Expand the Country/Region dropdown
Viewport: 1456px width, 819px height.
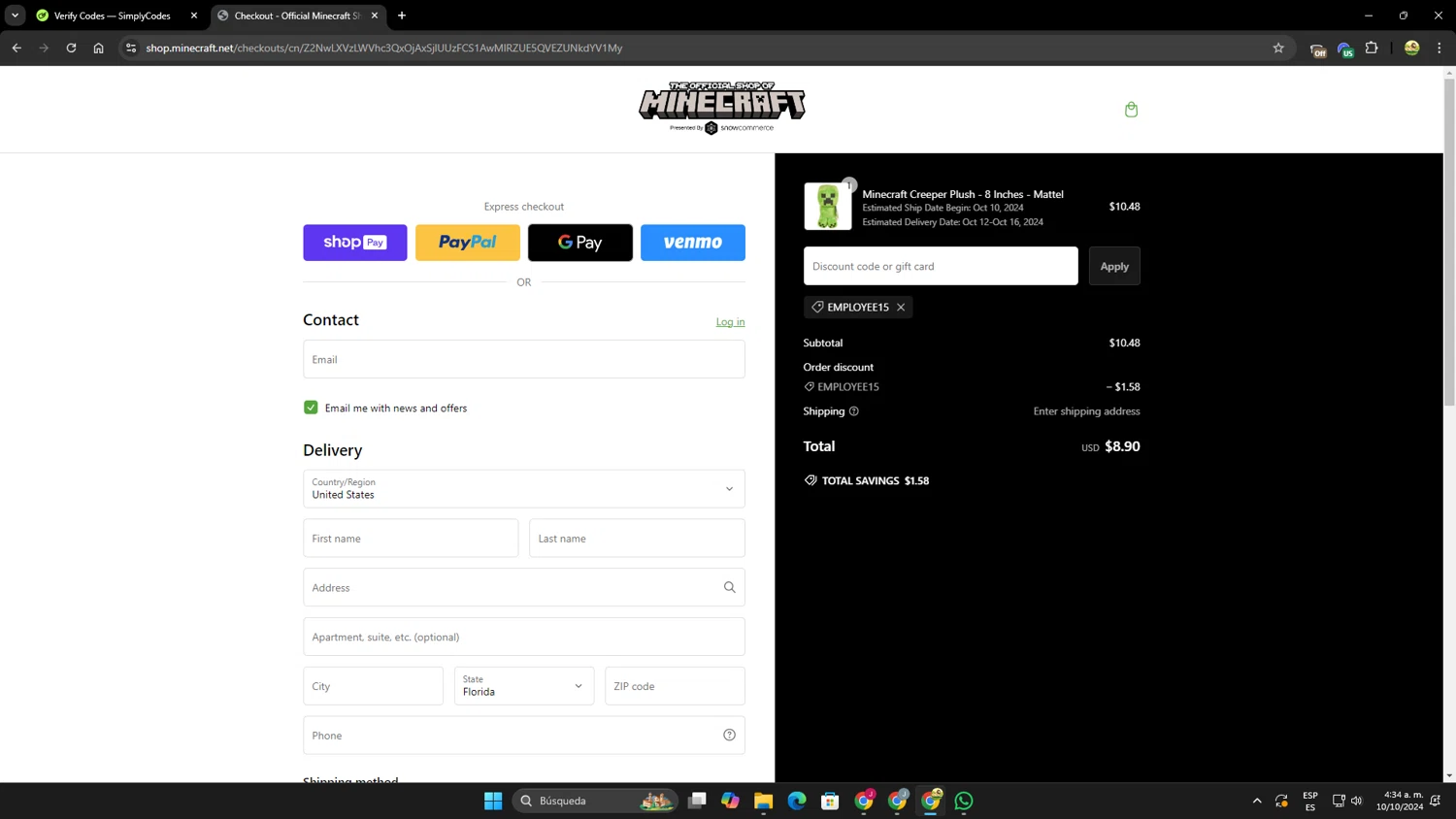(x=524, y=489)
